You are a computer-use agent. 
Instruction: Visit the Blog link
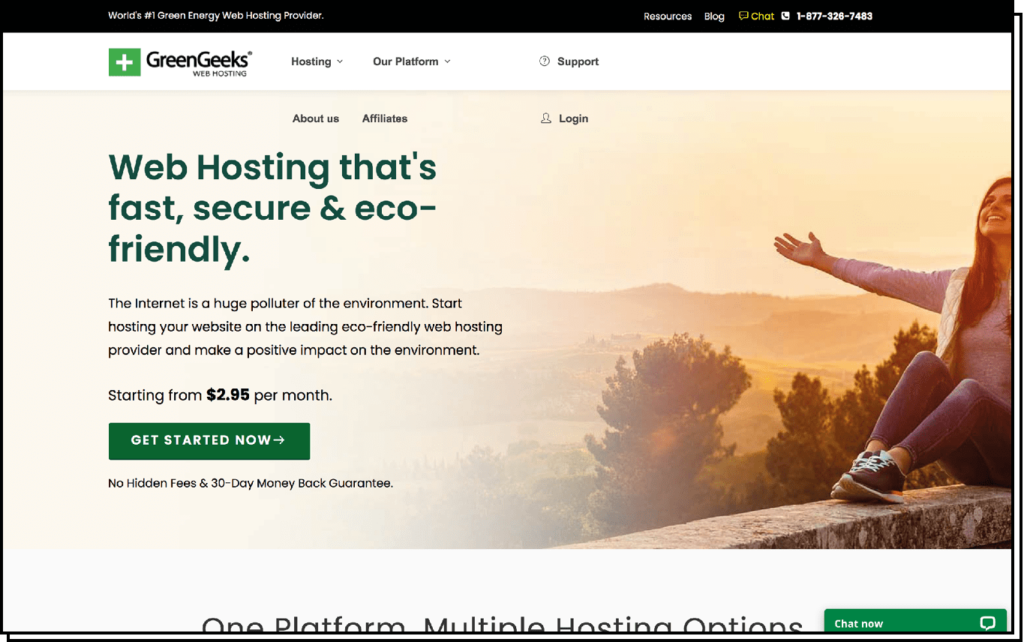click(x=714, y=16)
